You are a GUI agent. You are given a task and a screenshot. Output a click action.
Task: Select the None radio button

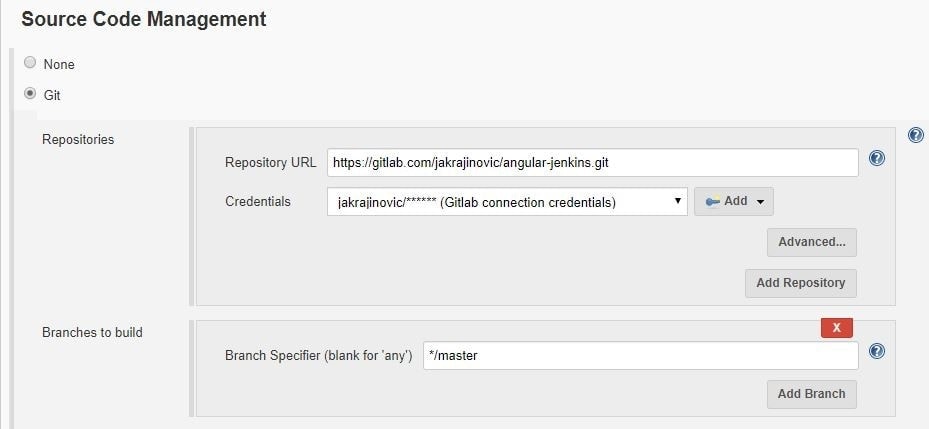click(x=30, y=63)
